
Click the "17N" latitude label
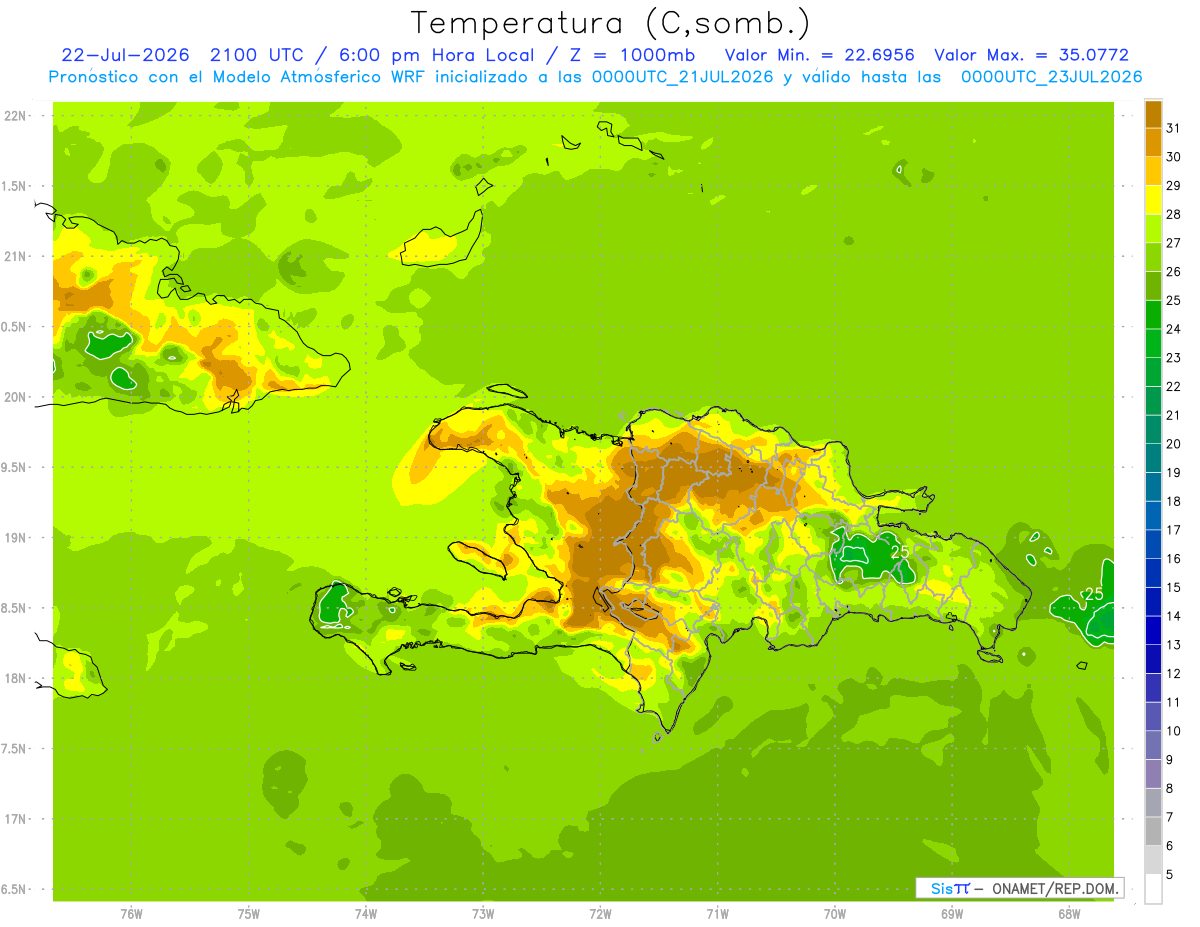(16, 819)
